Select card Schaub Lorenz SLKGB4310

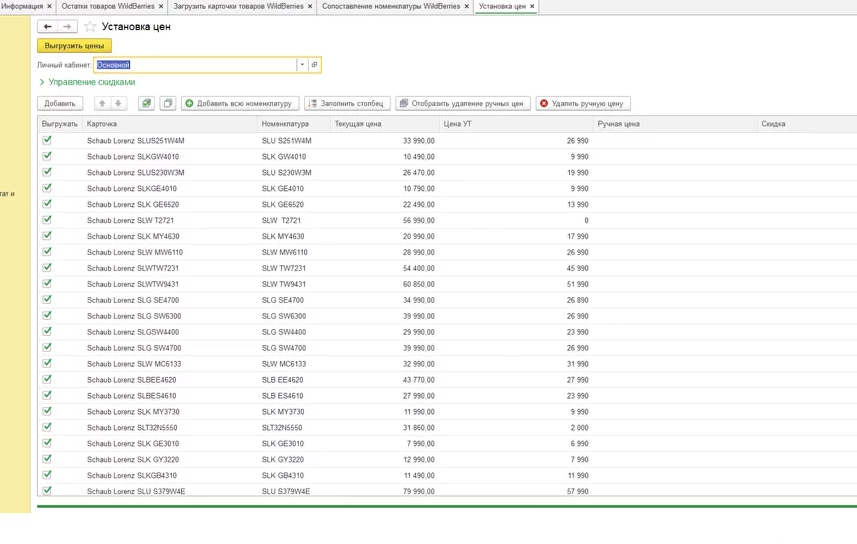coord(132,476)
